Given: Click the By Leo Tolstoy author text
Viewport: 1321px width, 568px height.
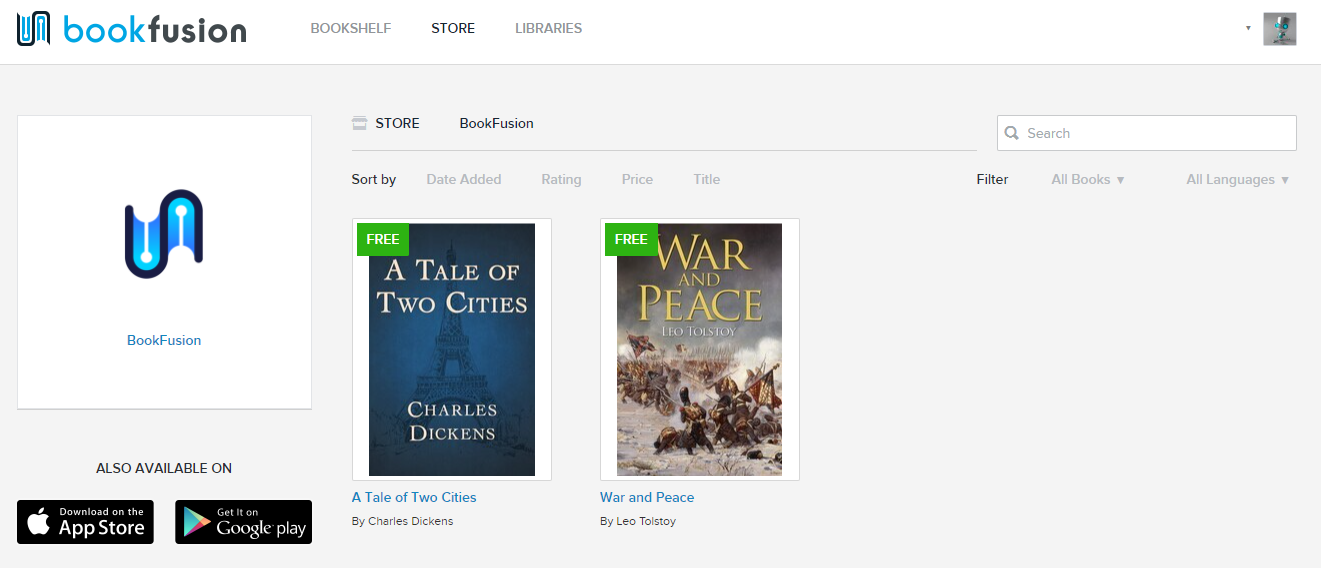Looking at the screenshot, I should point(638,521).
